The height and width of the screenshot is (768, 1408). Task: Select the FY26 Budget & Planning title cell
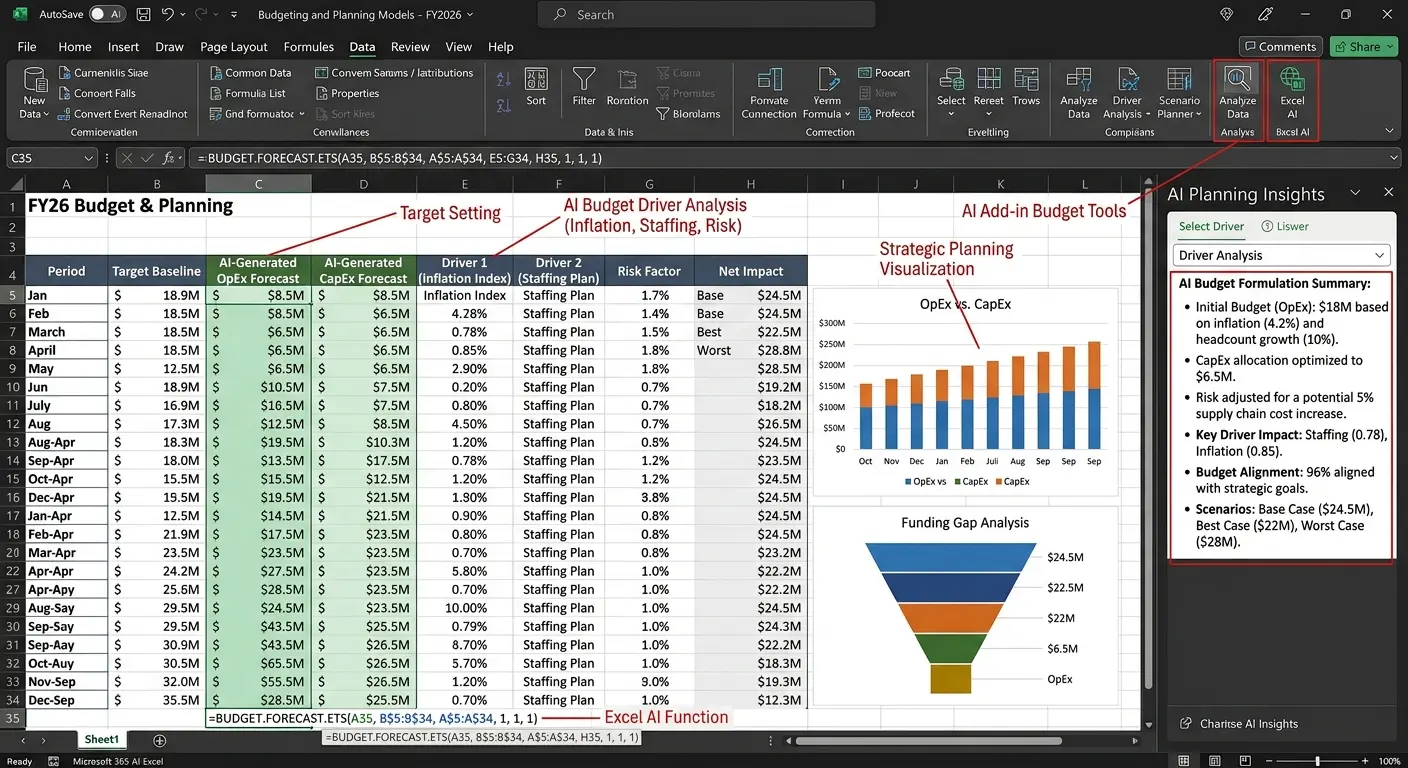tap(130, 206)
